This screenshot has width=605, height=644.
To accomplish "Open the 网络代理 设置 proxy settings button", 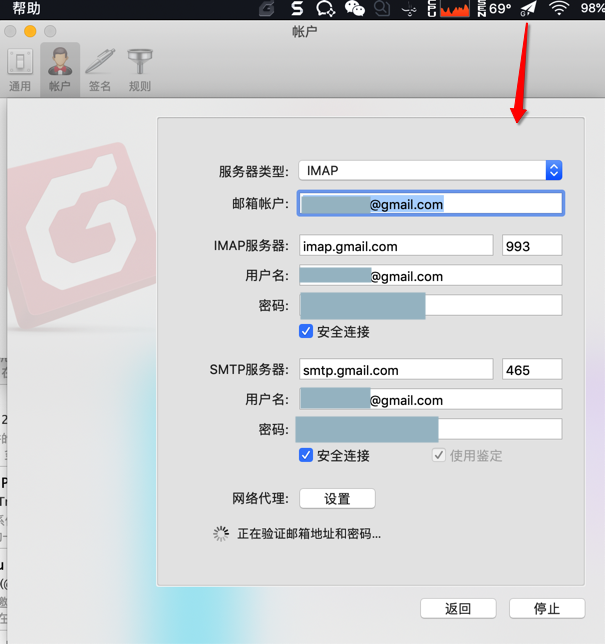I will [337, 499].
